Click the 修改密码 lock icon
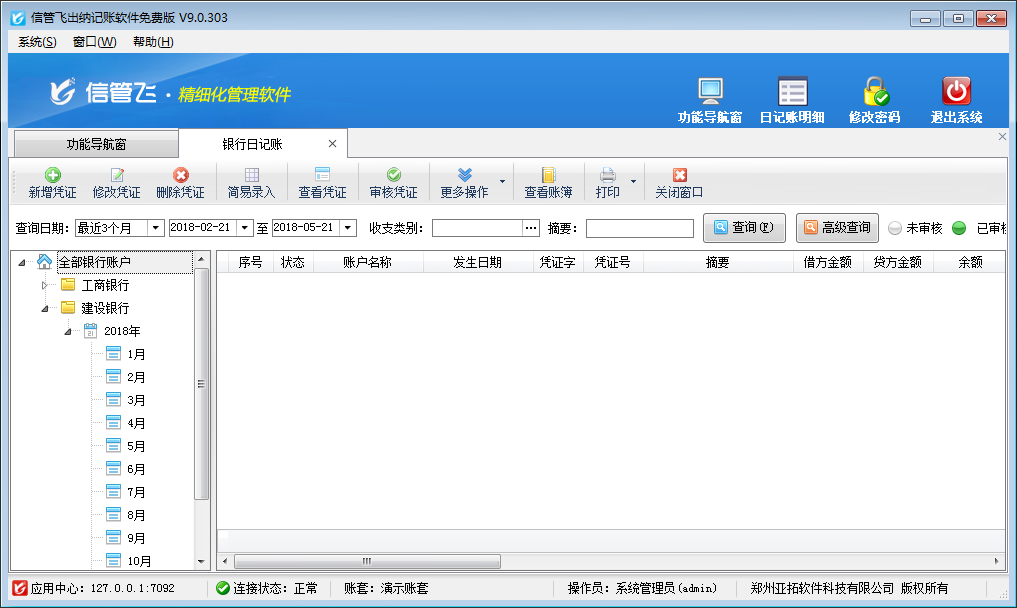The width and height of the screenshot is (1017, 608). point(875,92)
